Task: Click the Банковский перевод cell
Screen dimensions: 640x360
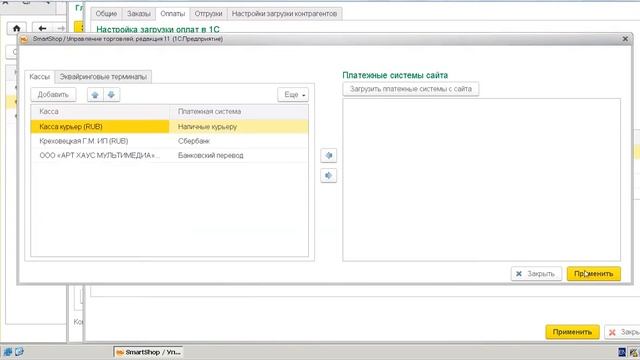Action: (x=239, y=156)
